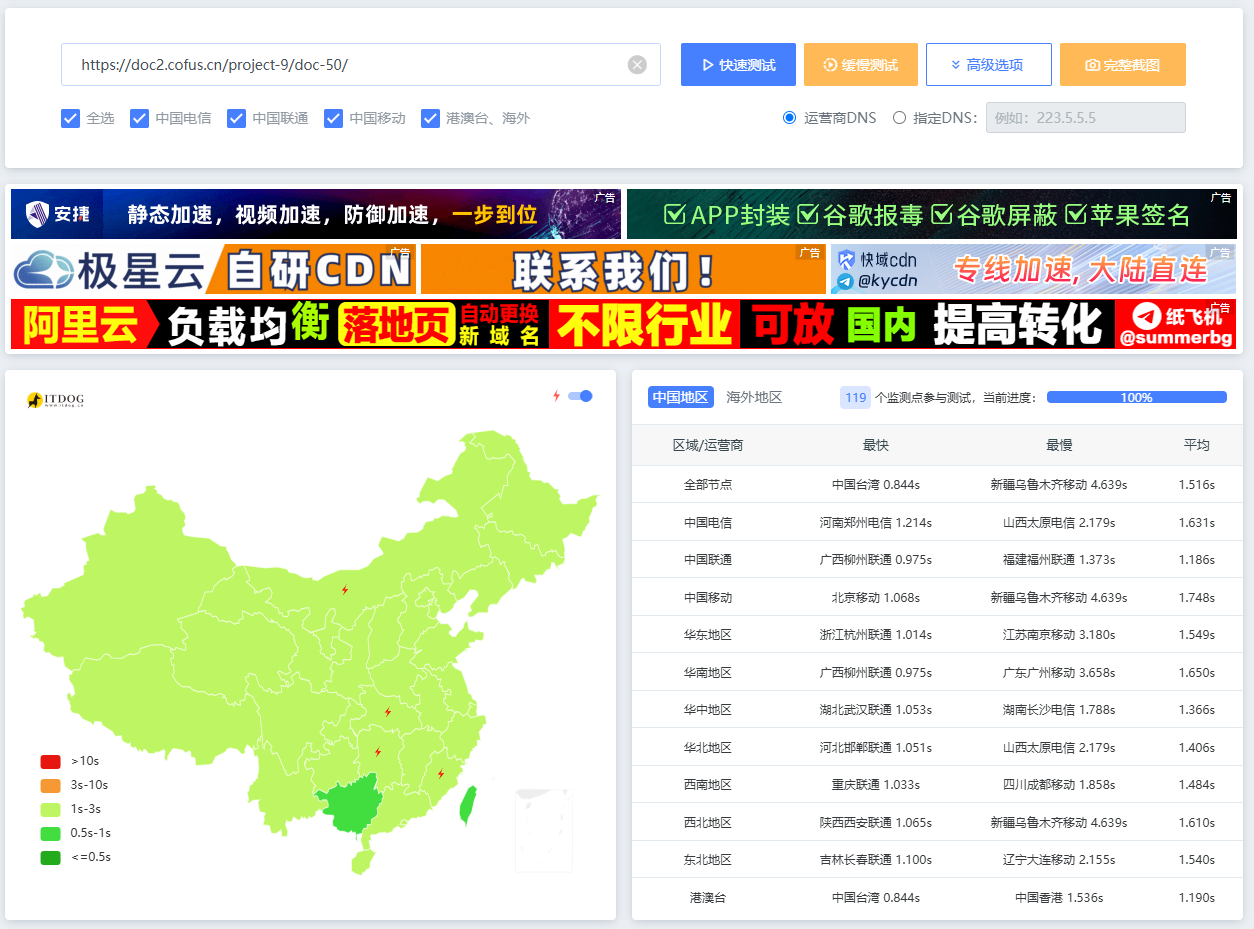
Task: Click the ITDOG logo on the map
Action: click(x=55, y=400)
